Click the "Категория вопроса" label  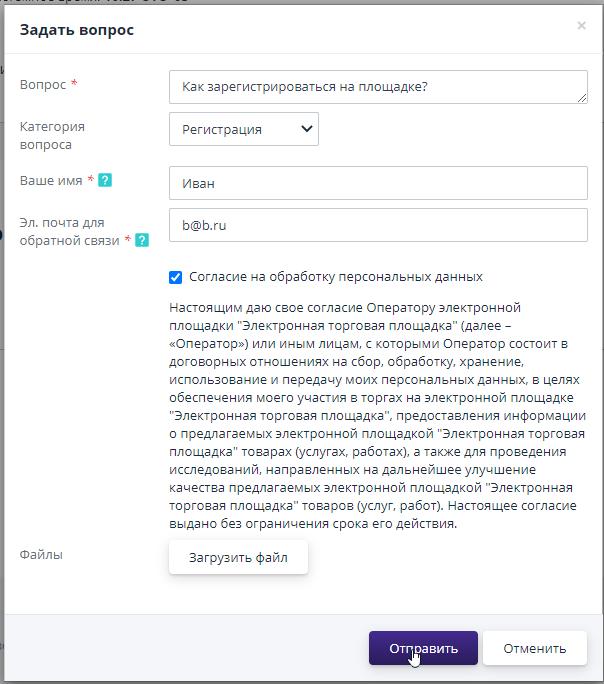pyautogui.click(x=52, y=135)
